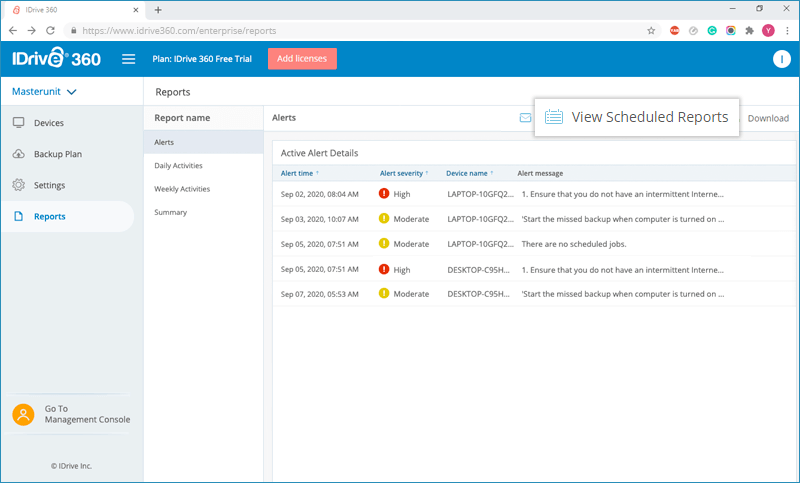Click Sep 07, 2020, 05:53 AM alert time

[x=319, y=294]
